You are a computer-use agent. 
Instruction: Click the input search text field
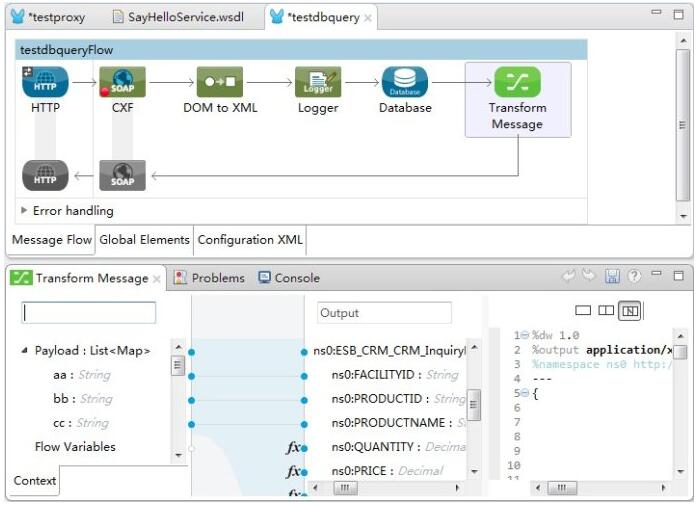tap(89, 313)
